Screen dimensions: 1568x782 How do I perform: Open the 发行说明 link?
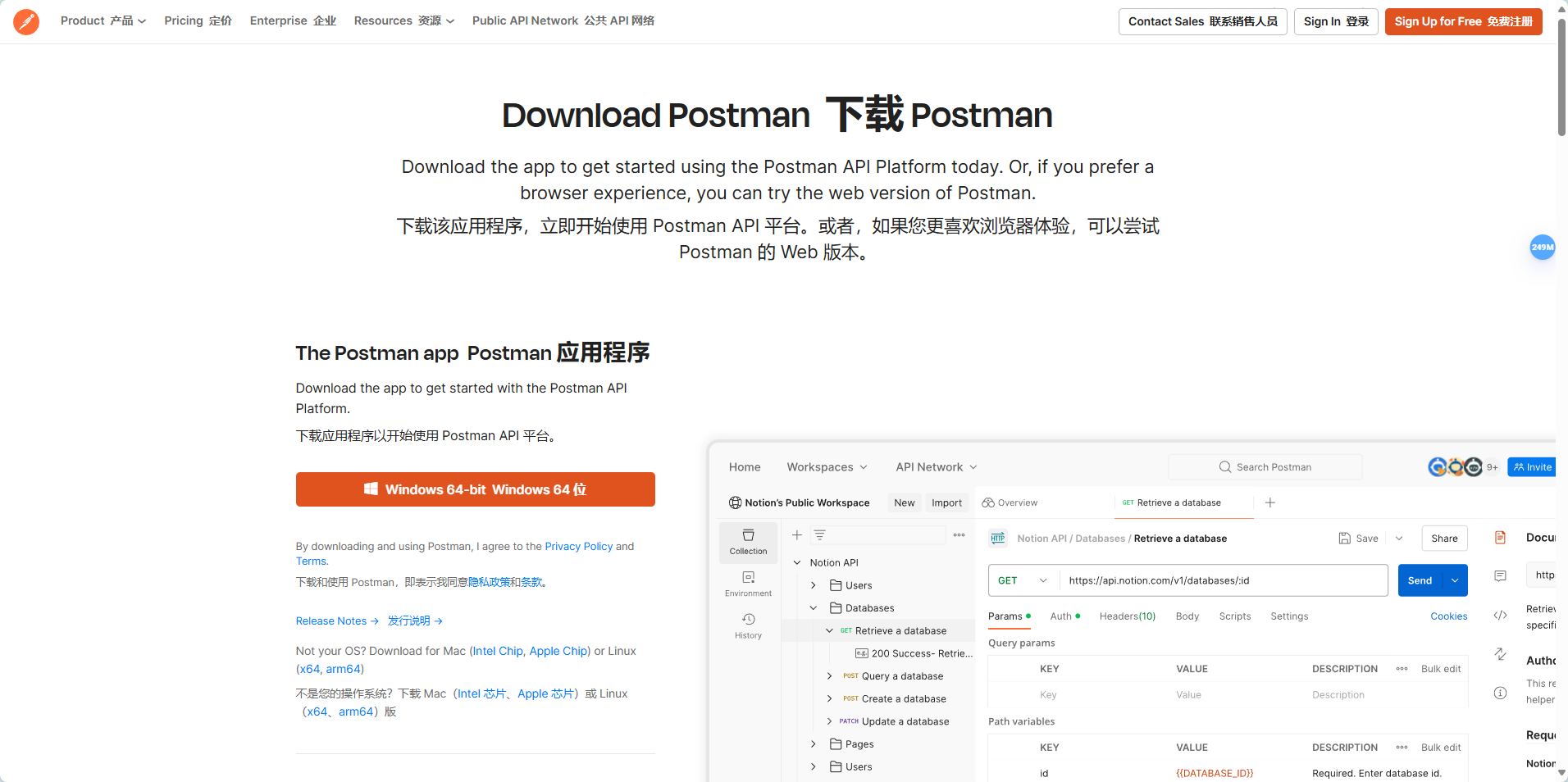(415, 621)
